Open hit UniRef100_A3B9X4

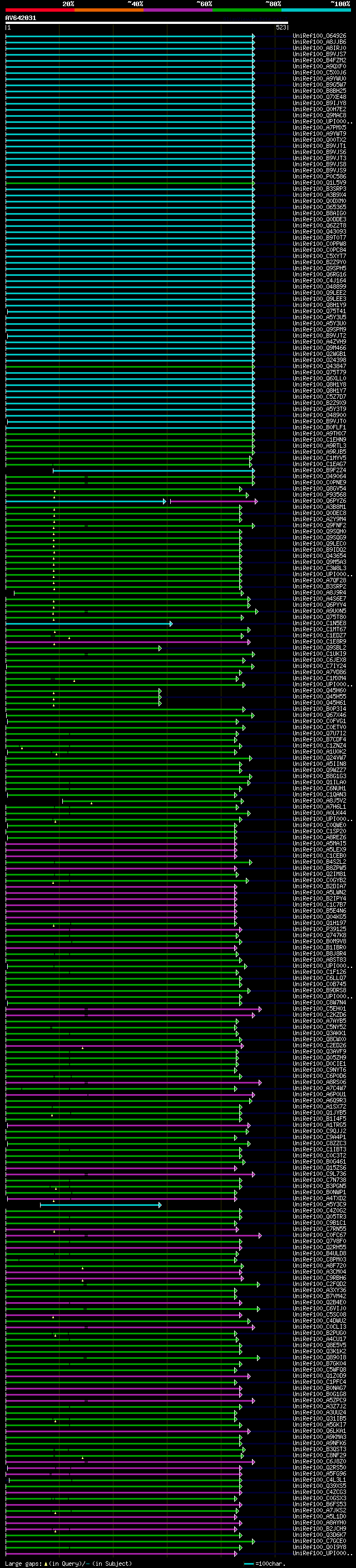319,195
